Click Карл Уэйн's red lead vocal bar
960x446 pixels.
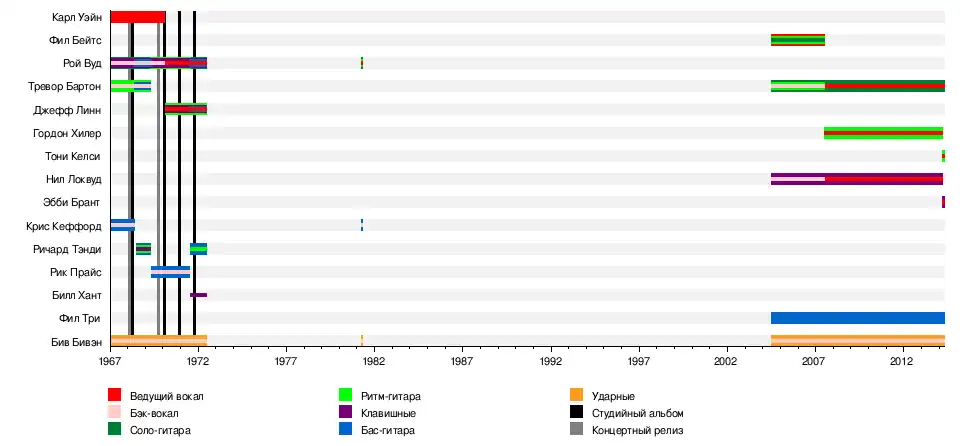point(137,17)
